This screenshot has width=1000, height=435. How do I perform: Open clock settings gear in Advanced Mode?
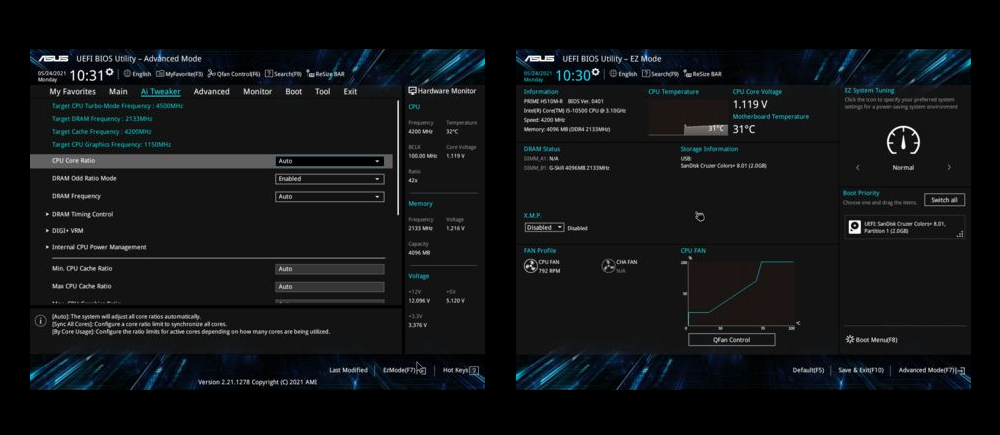point(110,72)
